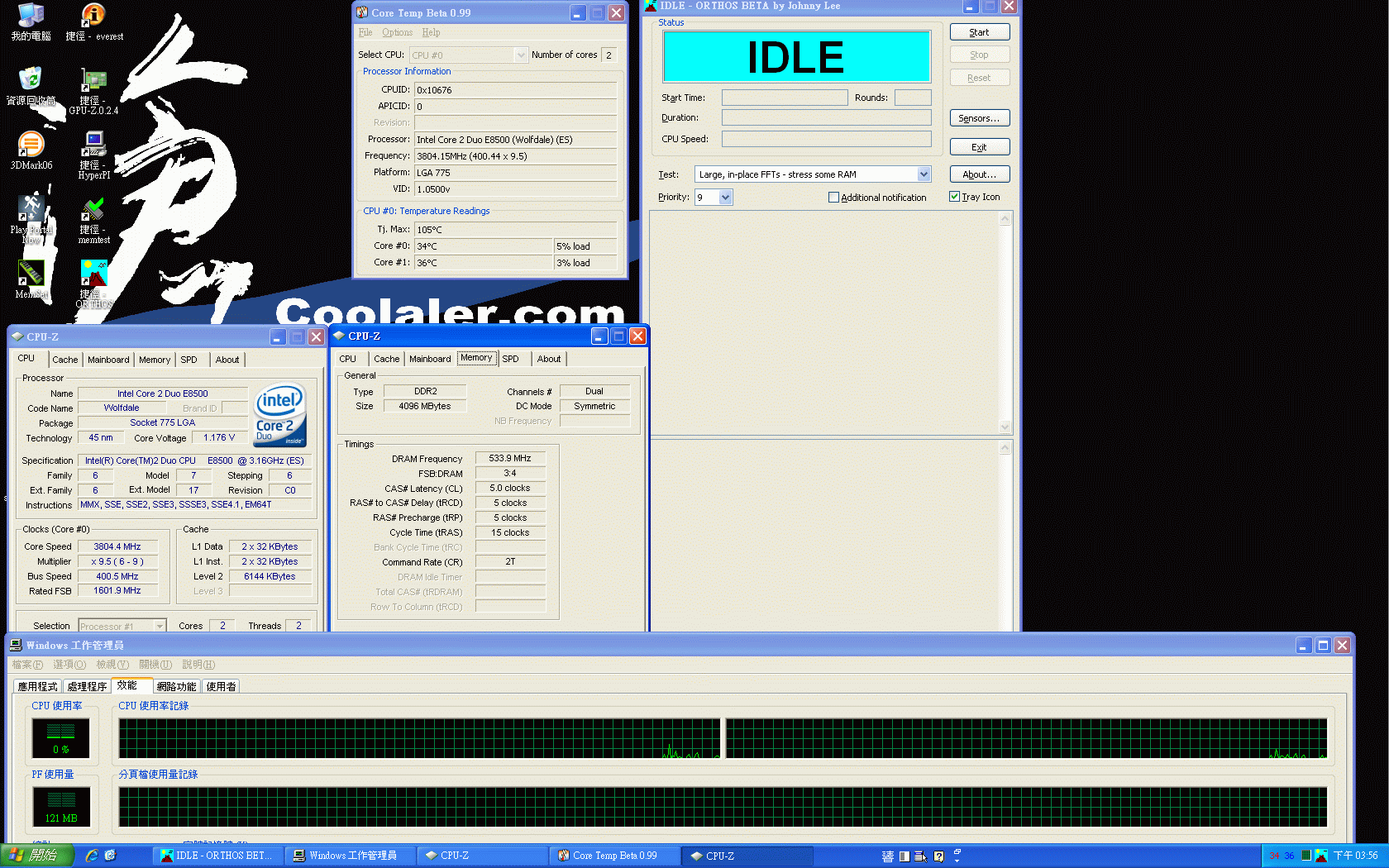Screen dimensions: 1389x868
Task: Open the CPU-Z processor Selection dropdown
Action: coord(160,626)
